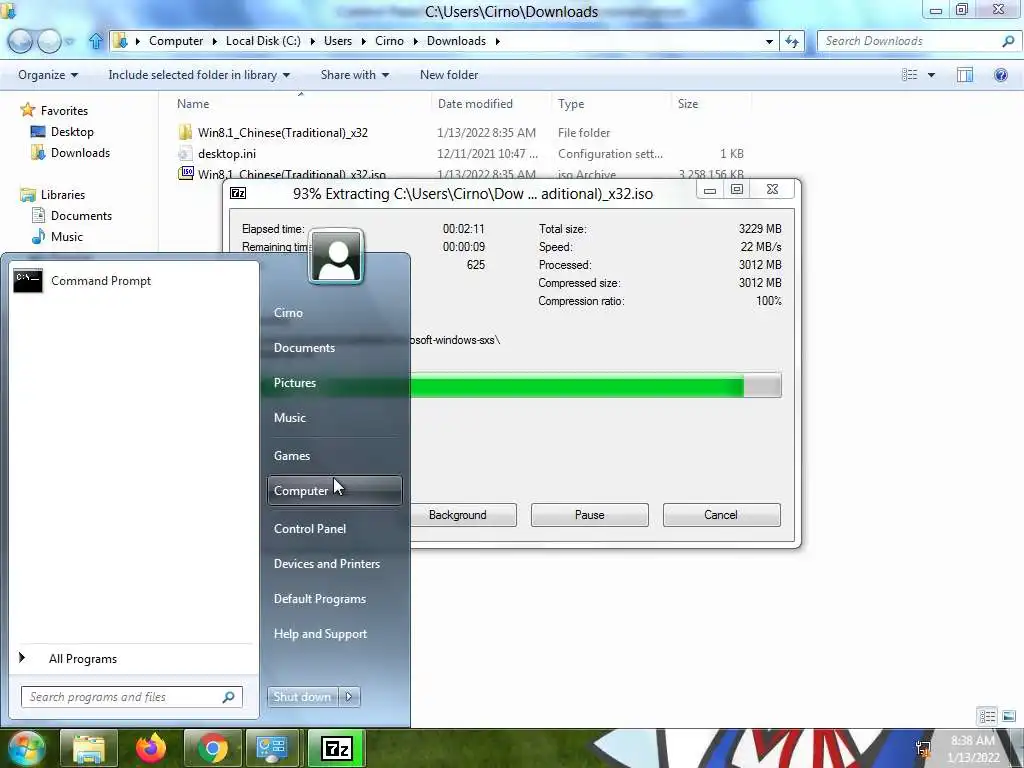The height and width of the screenshot is (768, 1024).
Task: Open Help and Support from Start menu
Action: [x=334, y=634]
